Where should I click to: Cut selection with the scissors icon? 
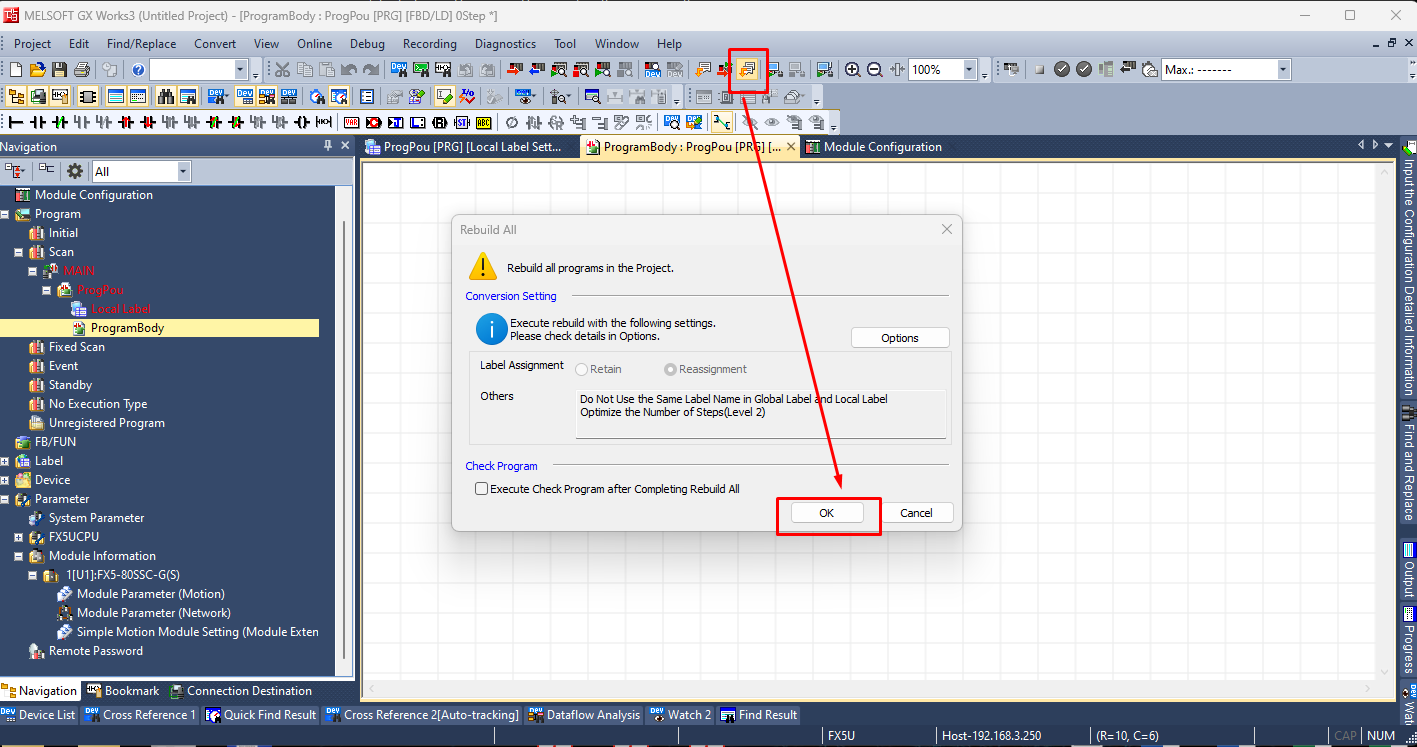pos(282,70)
